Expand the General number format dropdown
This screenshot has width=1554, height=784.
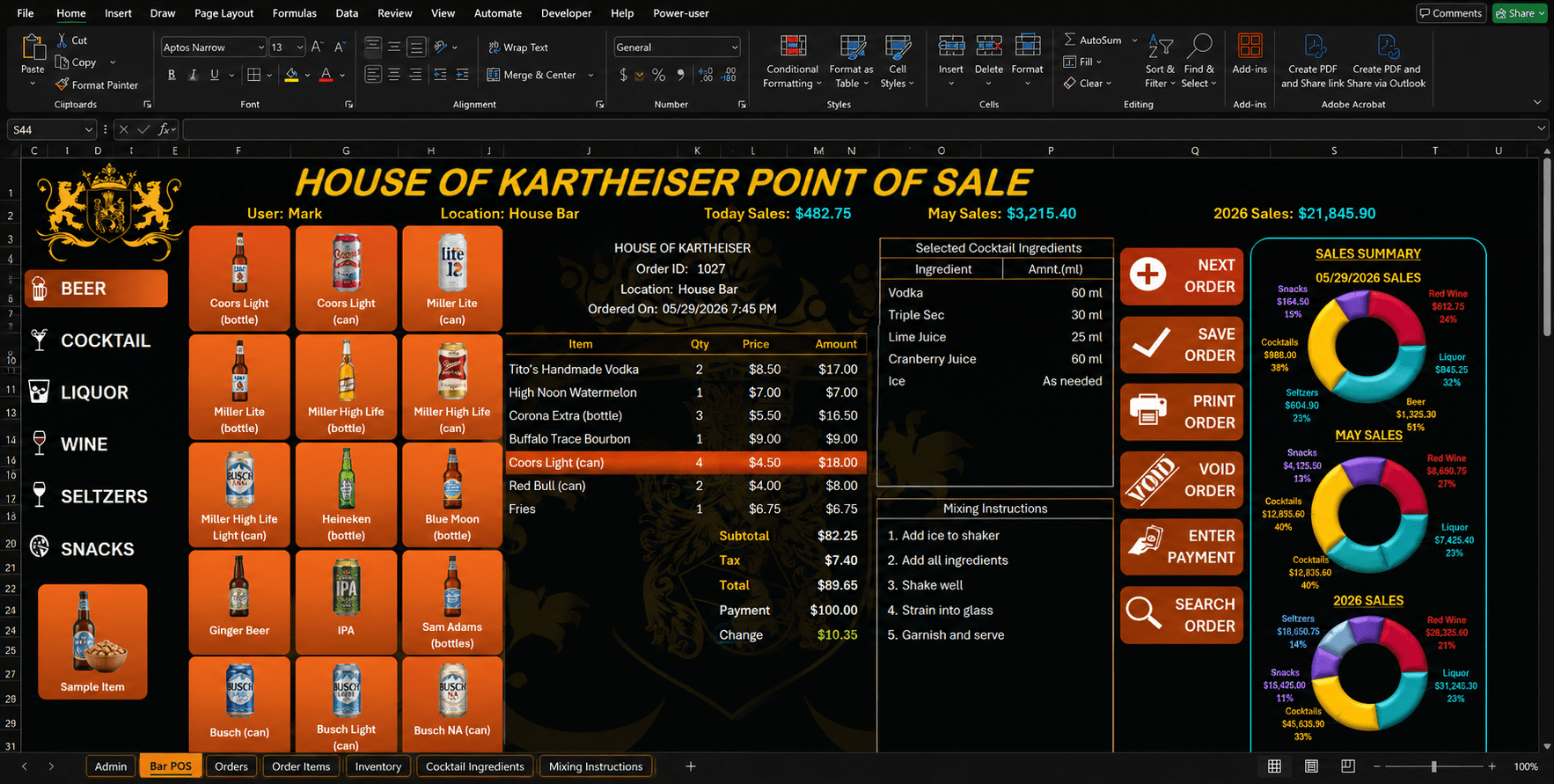click(x=735, y=48)
